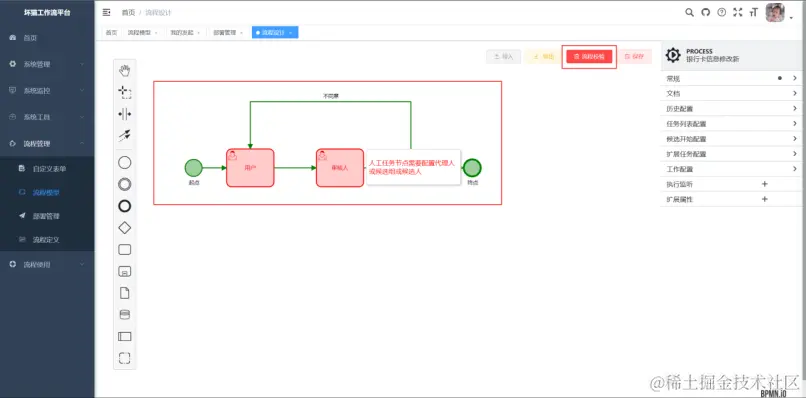Open the help documentation icon
806x398 pixels.
tap(722, 12)
